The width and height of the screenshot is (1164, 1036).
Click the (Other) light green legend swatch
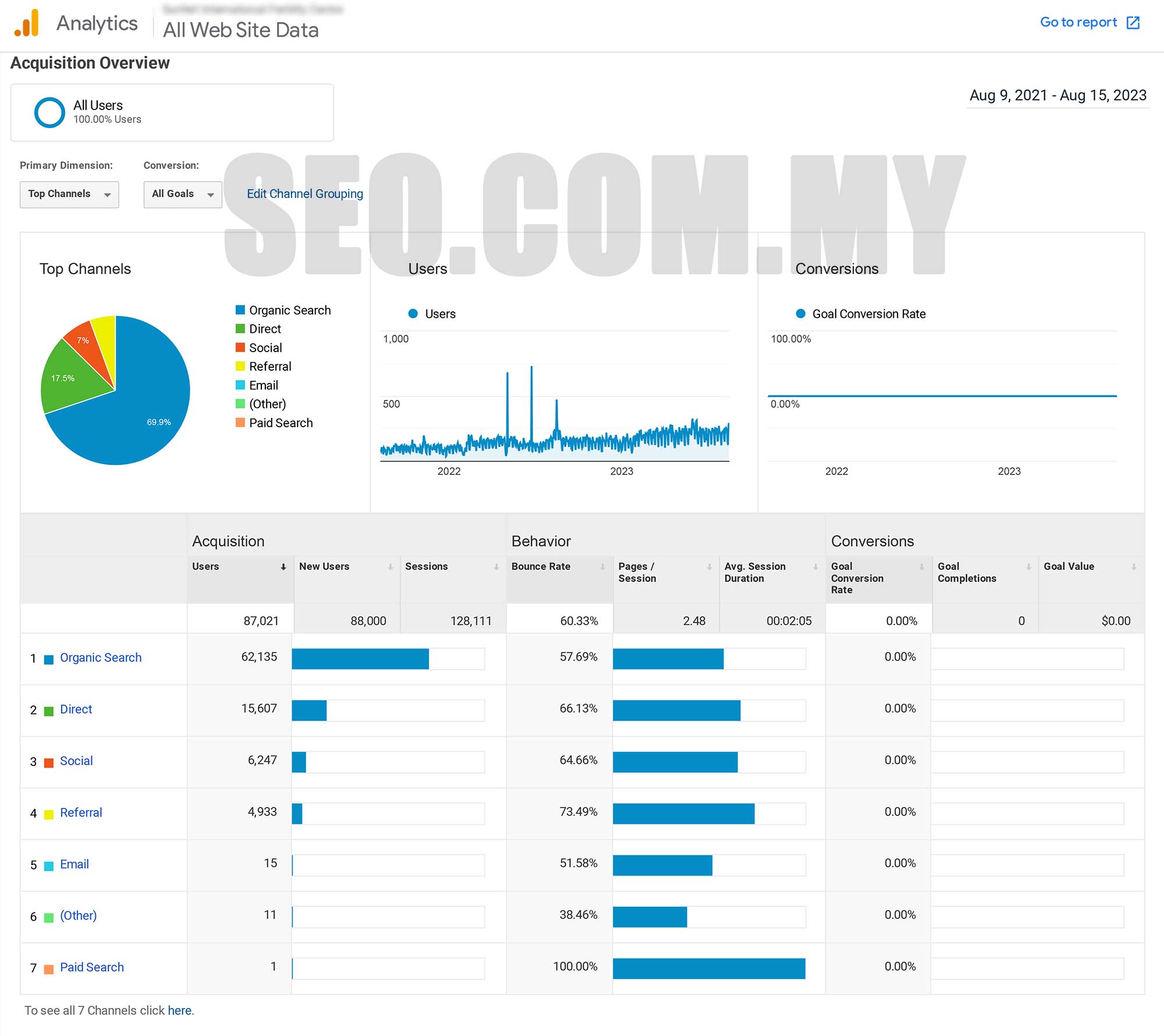tap(240, 403)
